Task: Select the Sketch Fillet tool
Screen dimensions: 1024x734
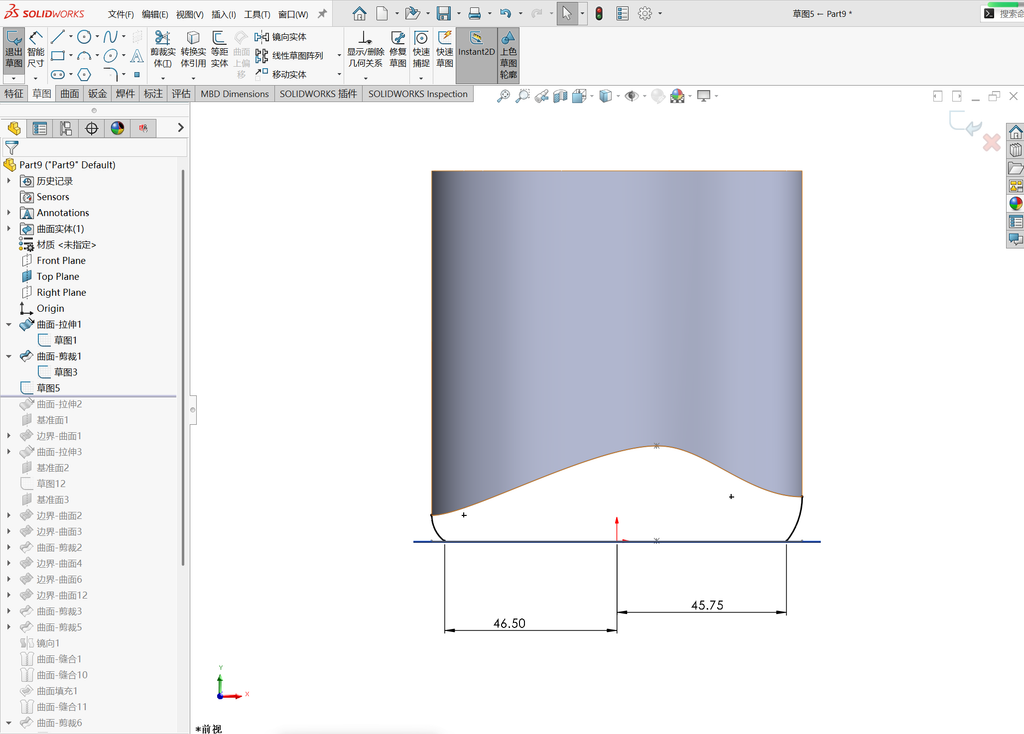Action: coord(110,74)
